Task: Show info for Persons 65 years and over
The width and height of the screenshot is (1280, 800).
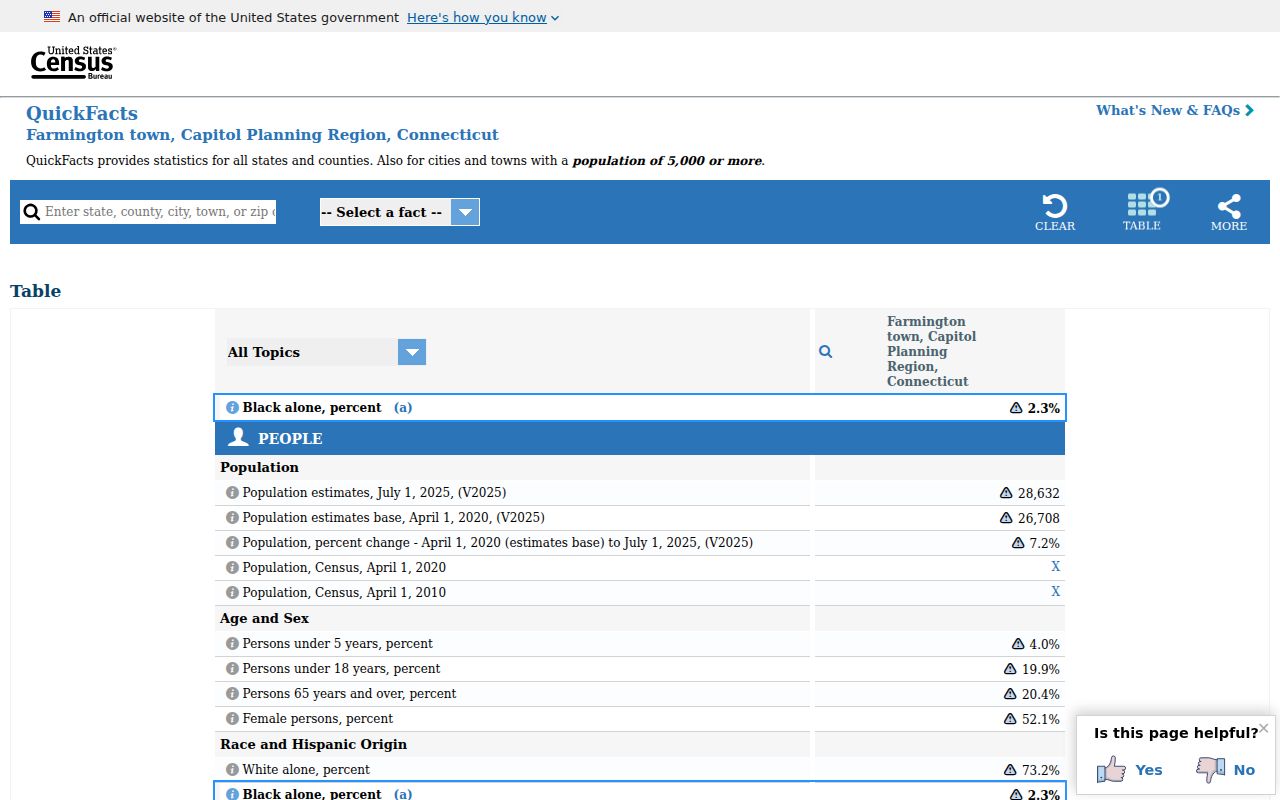Action: pyautogui.click(x=232, y=694)
